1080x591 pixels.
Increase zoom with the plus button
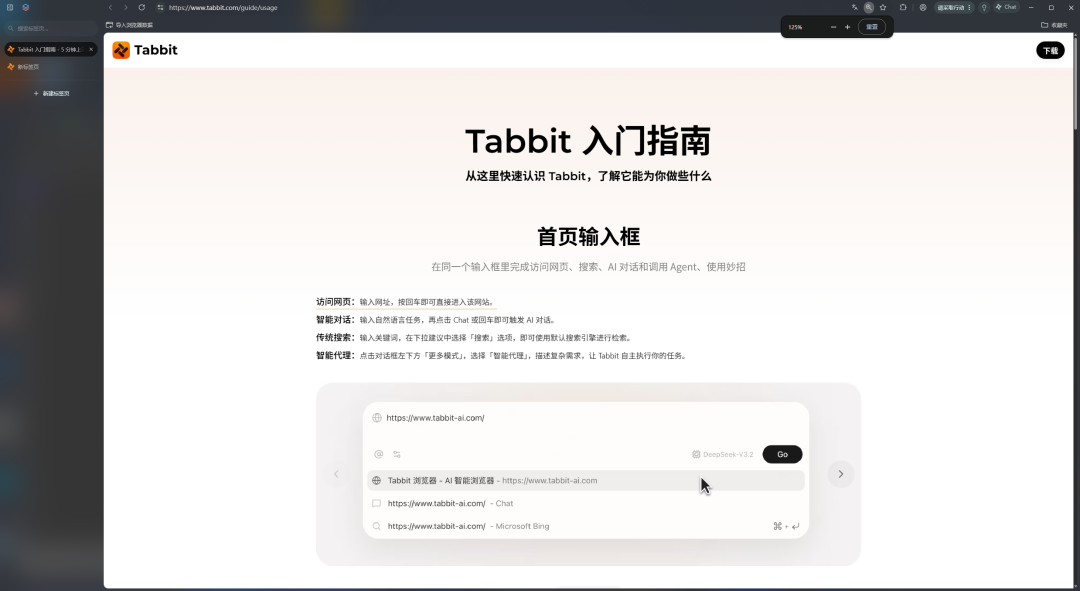847,27
